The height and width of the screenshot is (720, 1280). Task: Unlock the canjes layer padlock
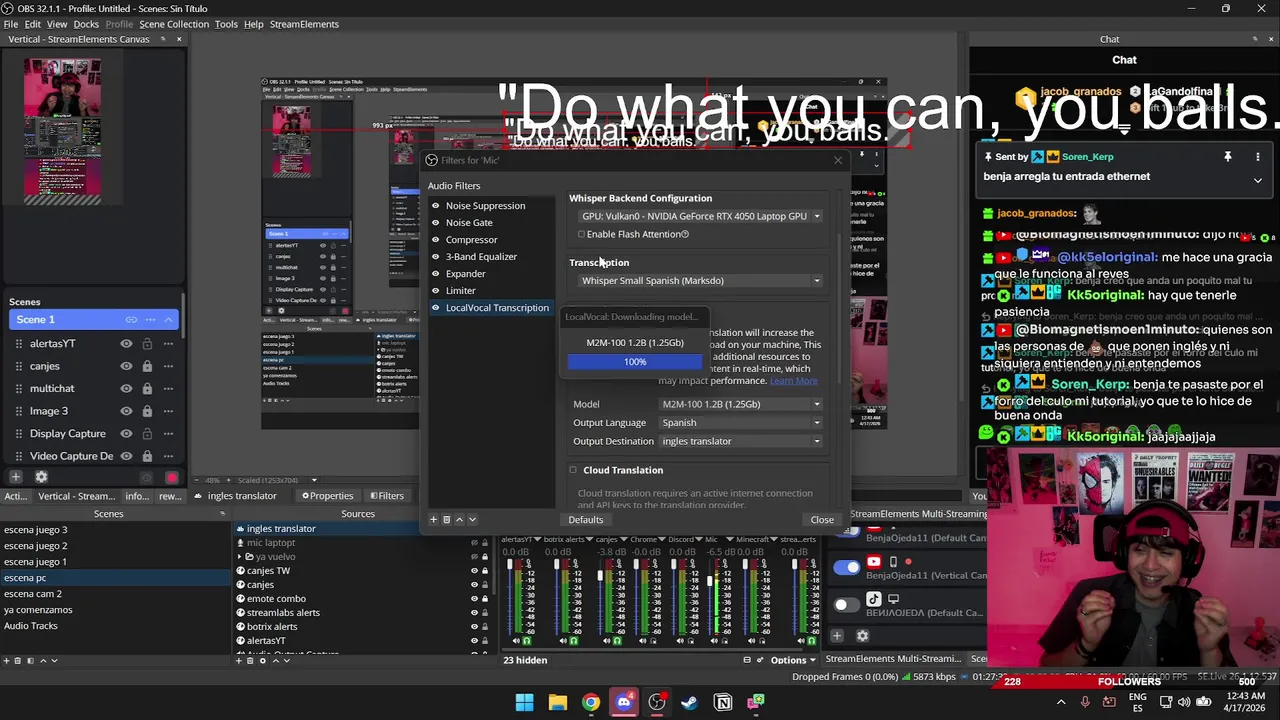pos(147,366)
